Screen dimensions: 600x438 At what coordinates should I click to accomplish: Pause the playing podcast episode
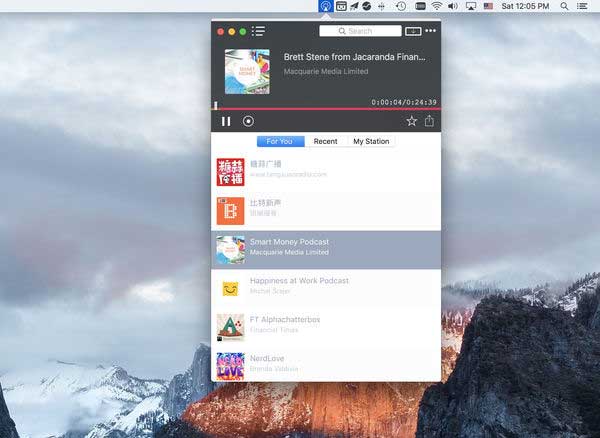click(226, 121)
